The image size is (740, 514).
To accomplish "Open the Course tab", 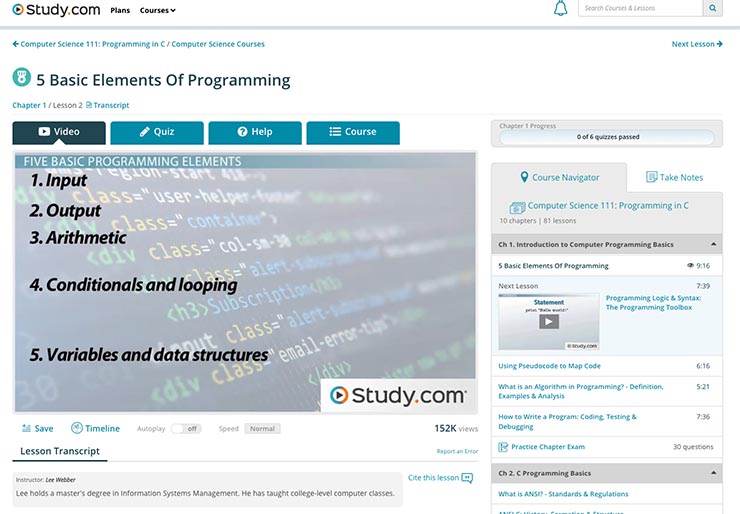I will tap(353, 133).
